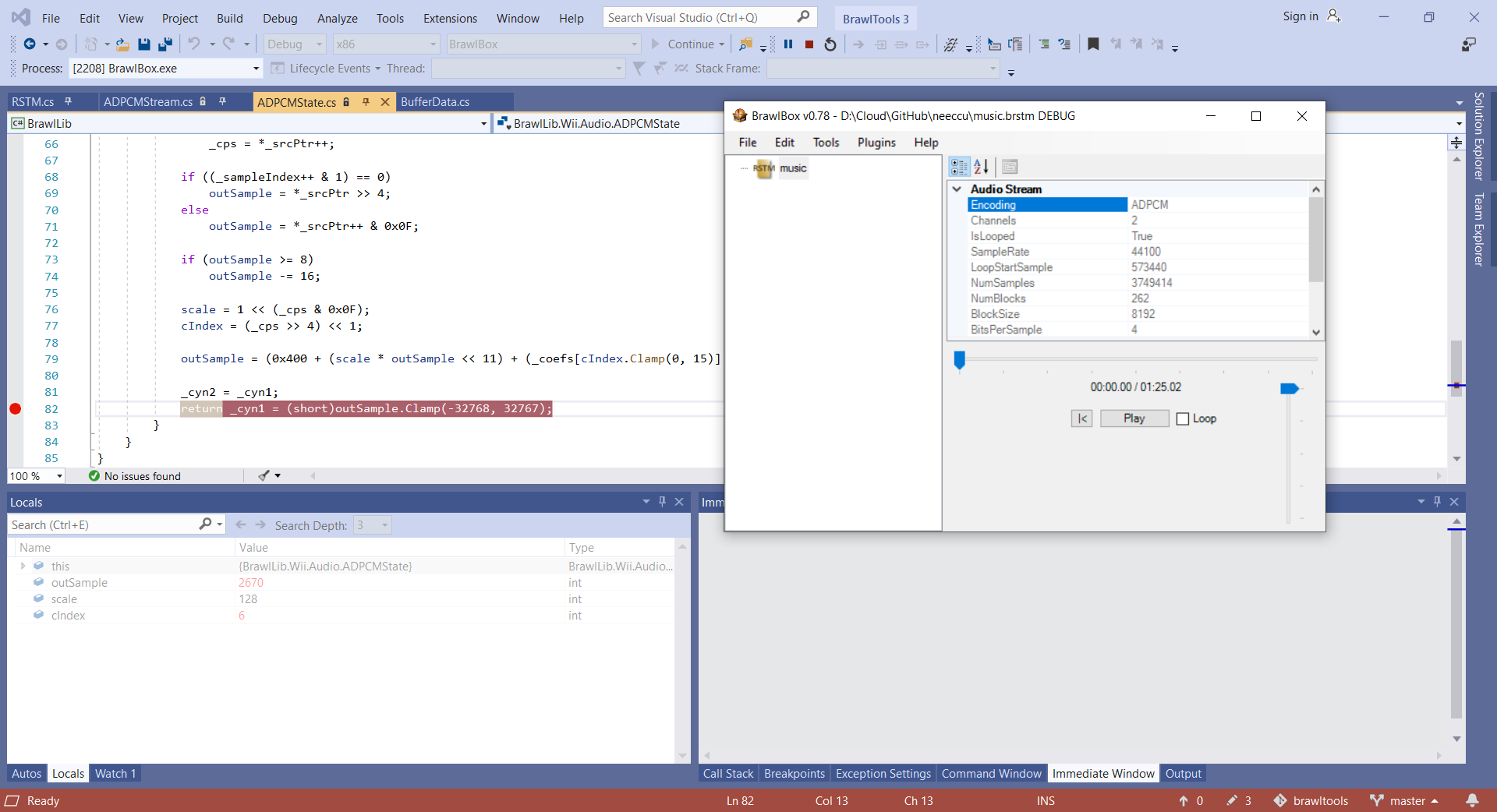Toggle pin on ADPCMState.cs tab
1497x812 pixels.
[x=366, y=102]
